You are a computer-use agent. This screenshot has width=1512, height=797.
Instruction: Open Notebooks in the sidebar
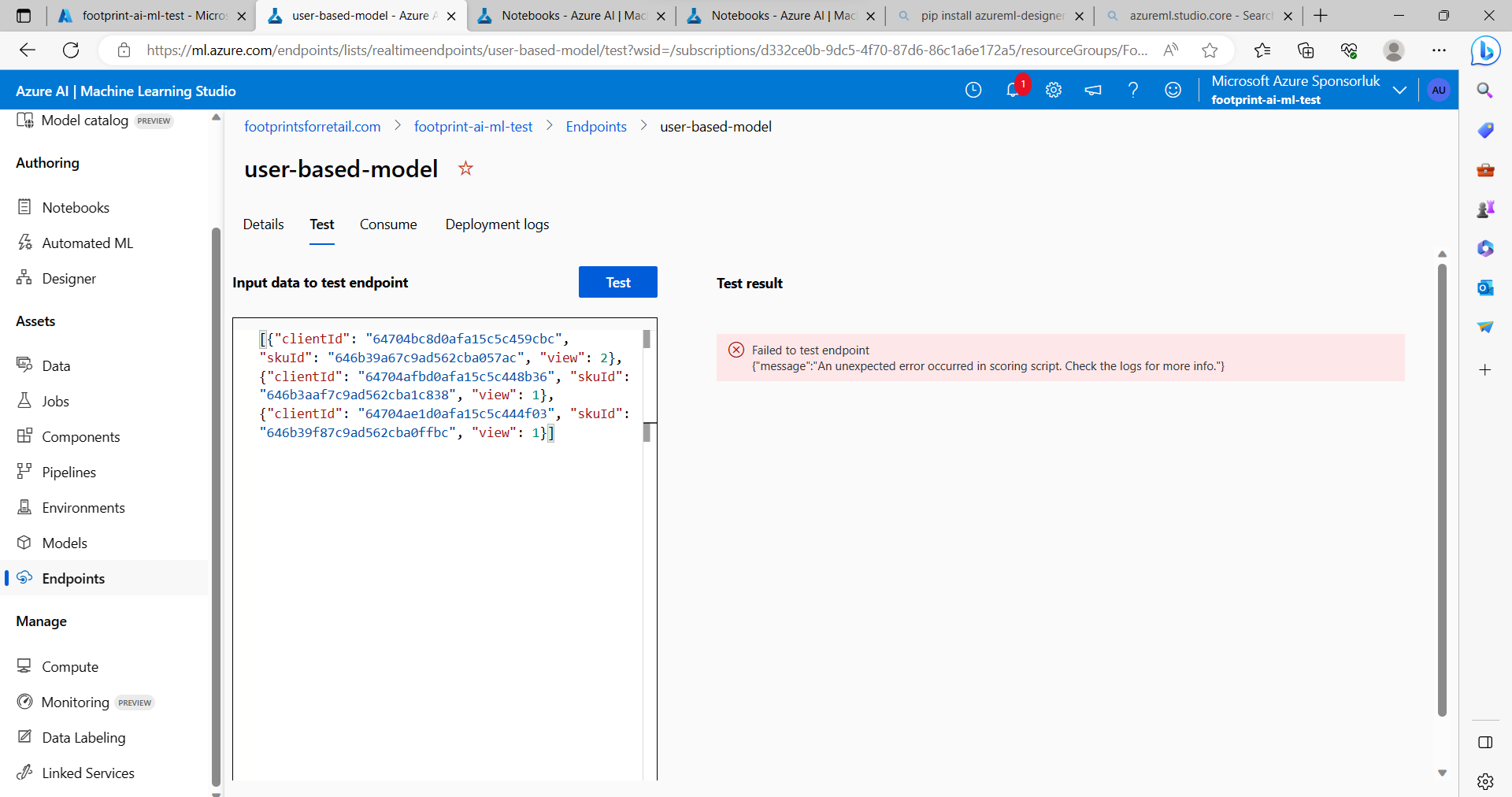(x=75, y=207)
